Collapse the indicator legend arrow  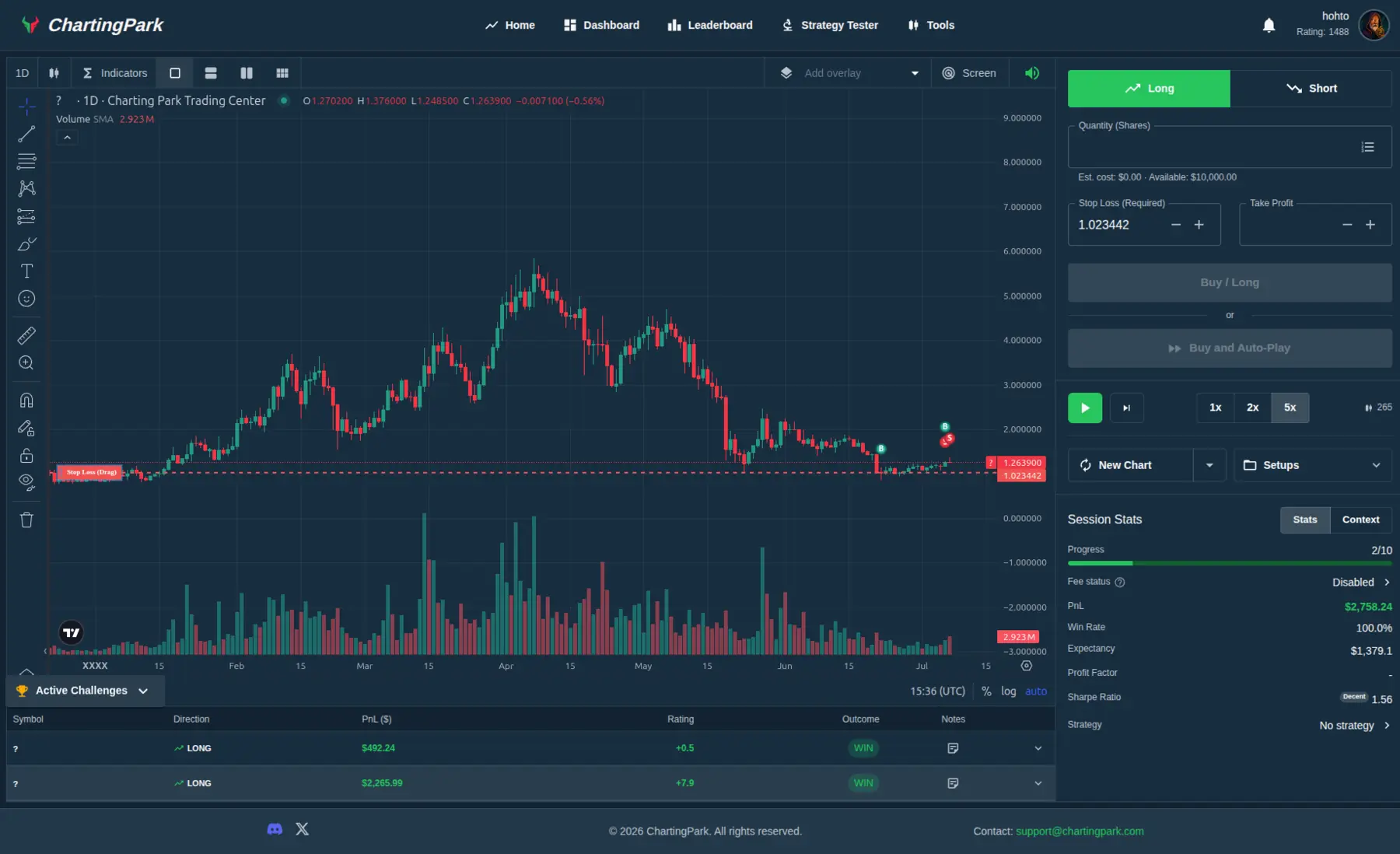coord(67,138)
